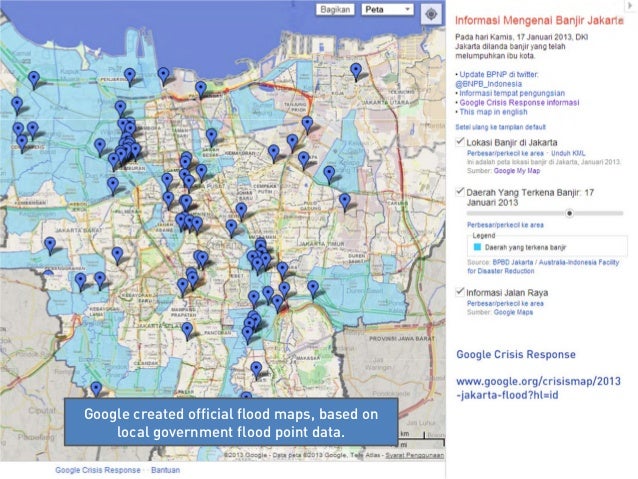
Task: Click the Ciputat map label
Action: [42, 411]
